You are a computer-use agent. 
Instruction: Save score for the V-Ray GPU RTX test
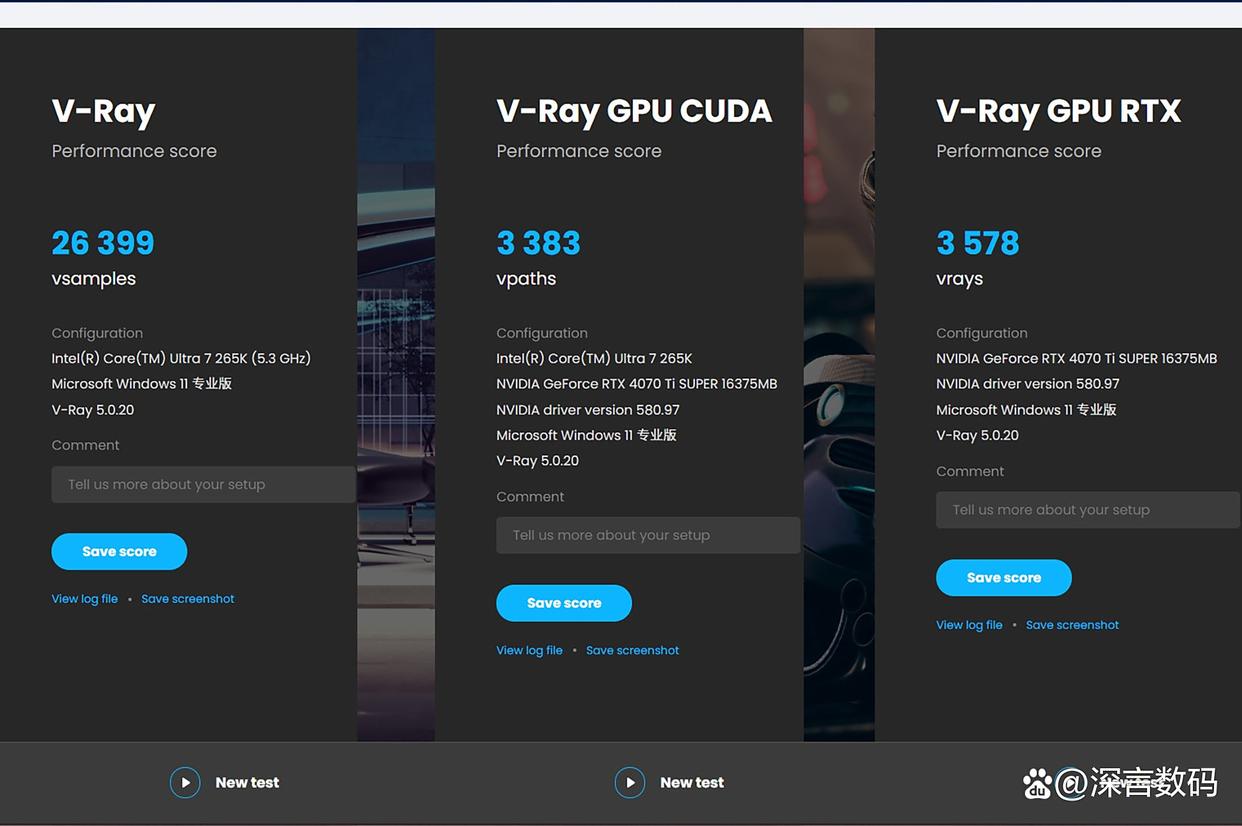(x=1003, y=577)
